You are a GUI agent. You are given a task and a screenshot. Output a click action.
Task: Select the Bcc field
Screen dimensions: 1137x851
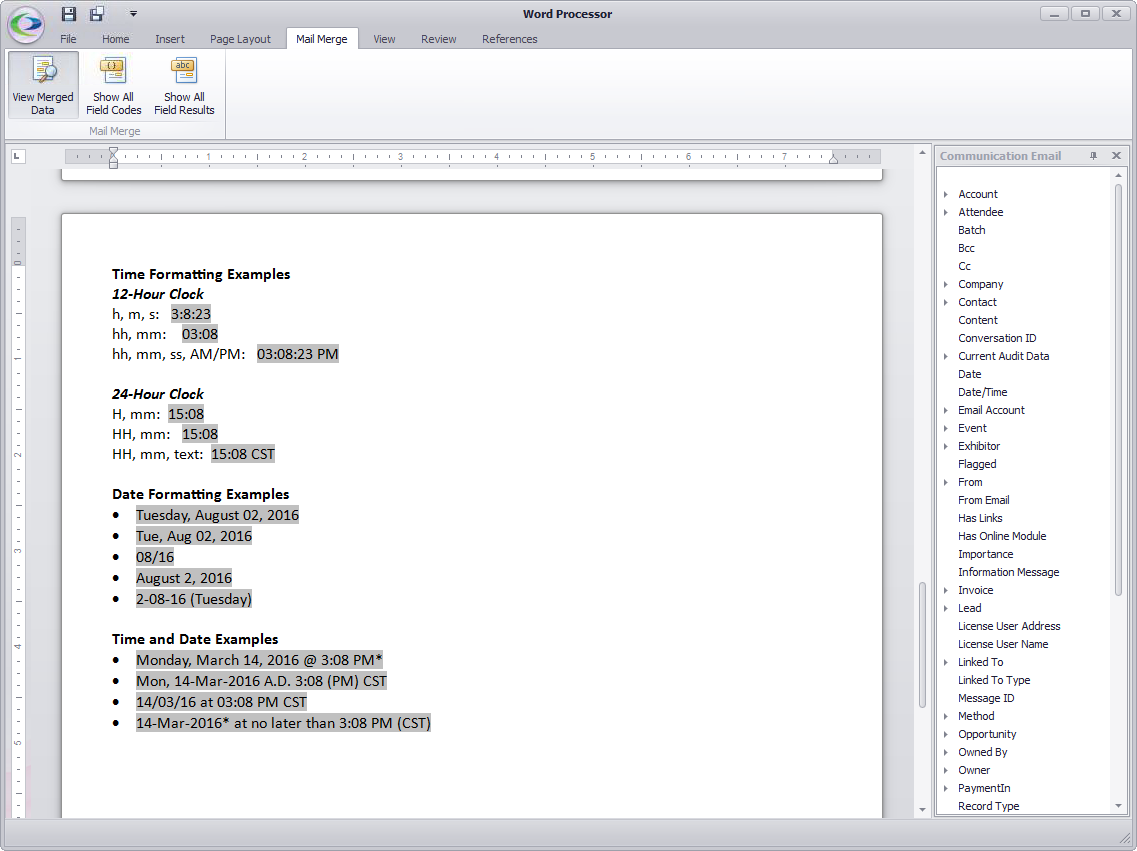[x=966, y=248]
